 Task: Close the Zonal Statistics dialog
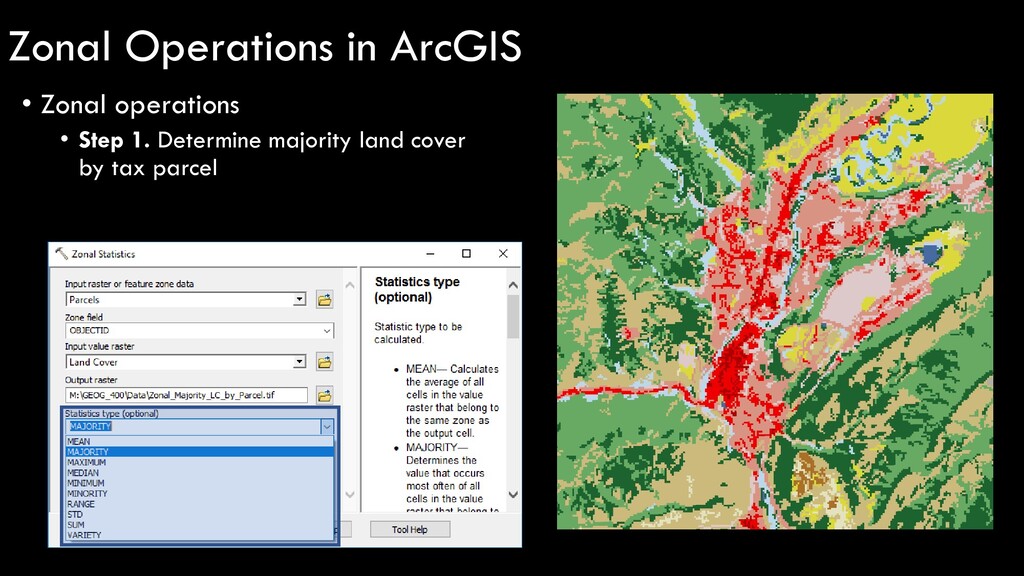503,253
